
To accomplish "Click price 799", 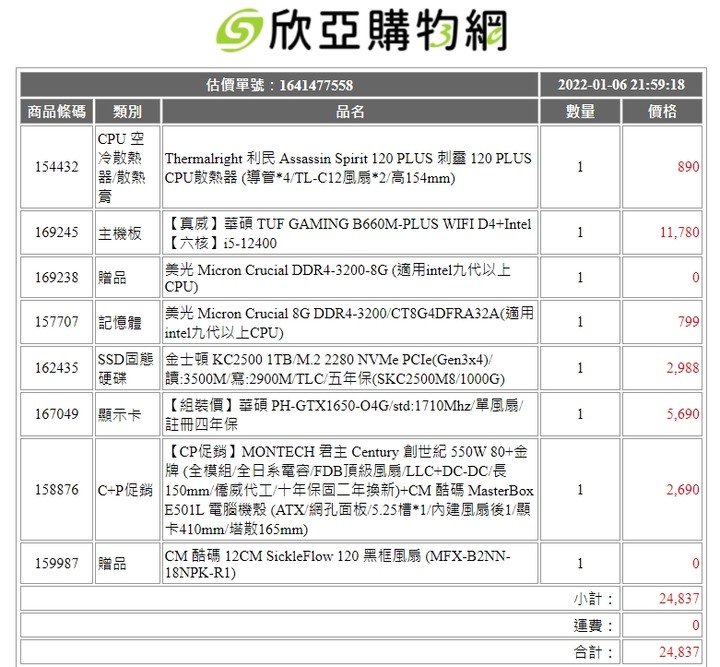I will point(688,322).
